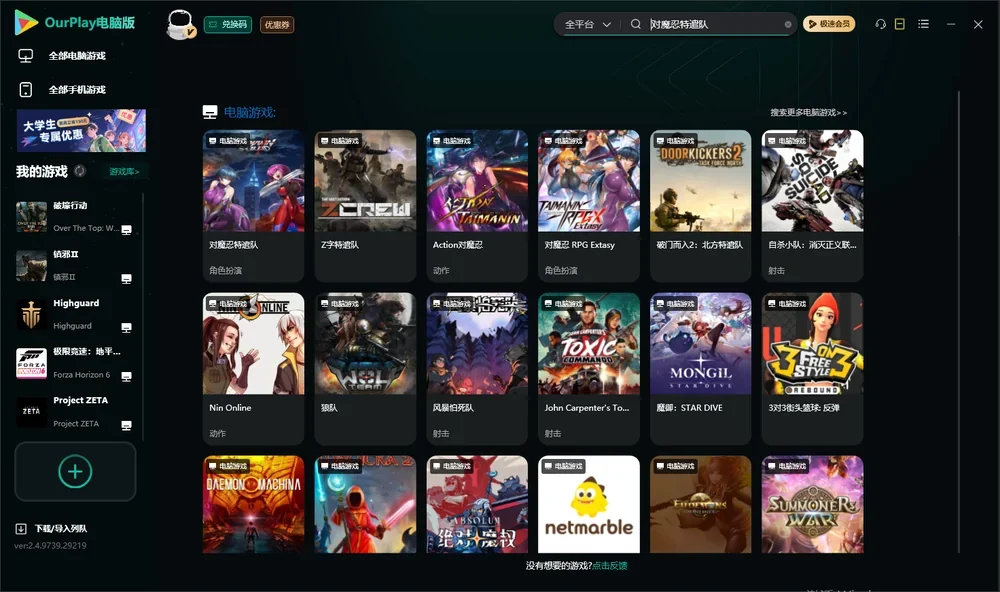This screenshot has width=1000, height=592.
Task: Click PC icon on the Forza Horizon 6 row
Action: tap(126, 376)
